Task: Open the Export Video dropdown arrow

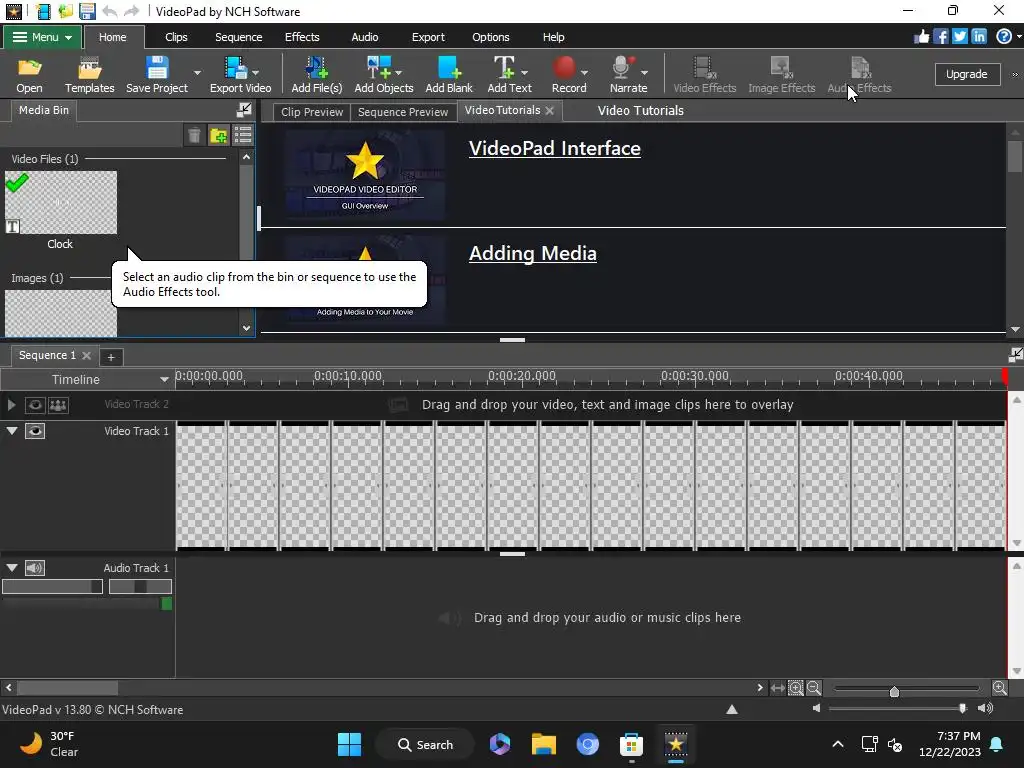Action: (x=256, y=72)
